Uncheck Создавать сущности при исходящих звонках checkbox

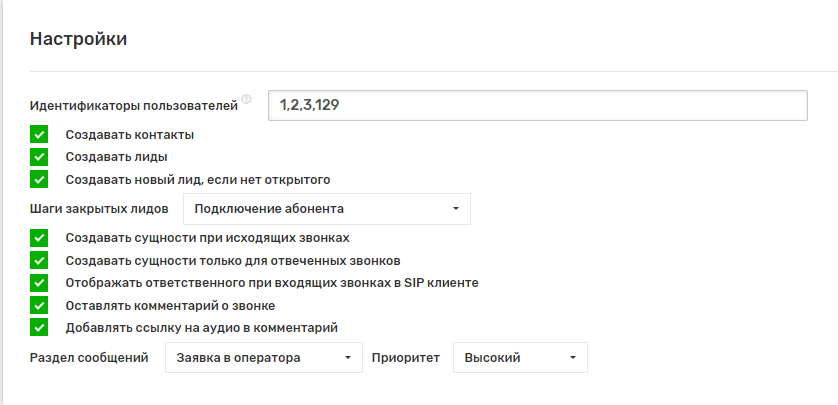39,237
